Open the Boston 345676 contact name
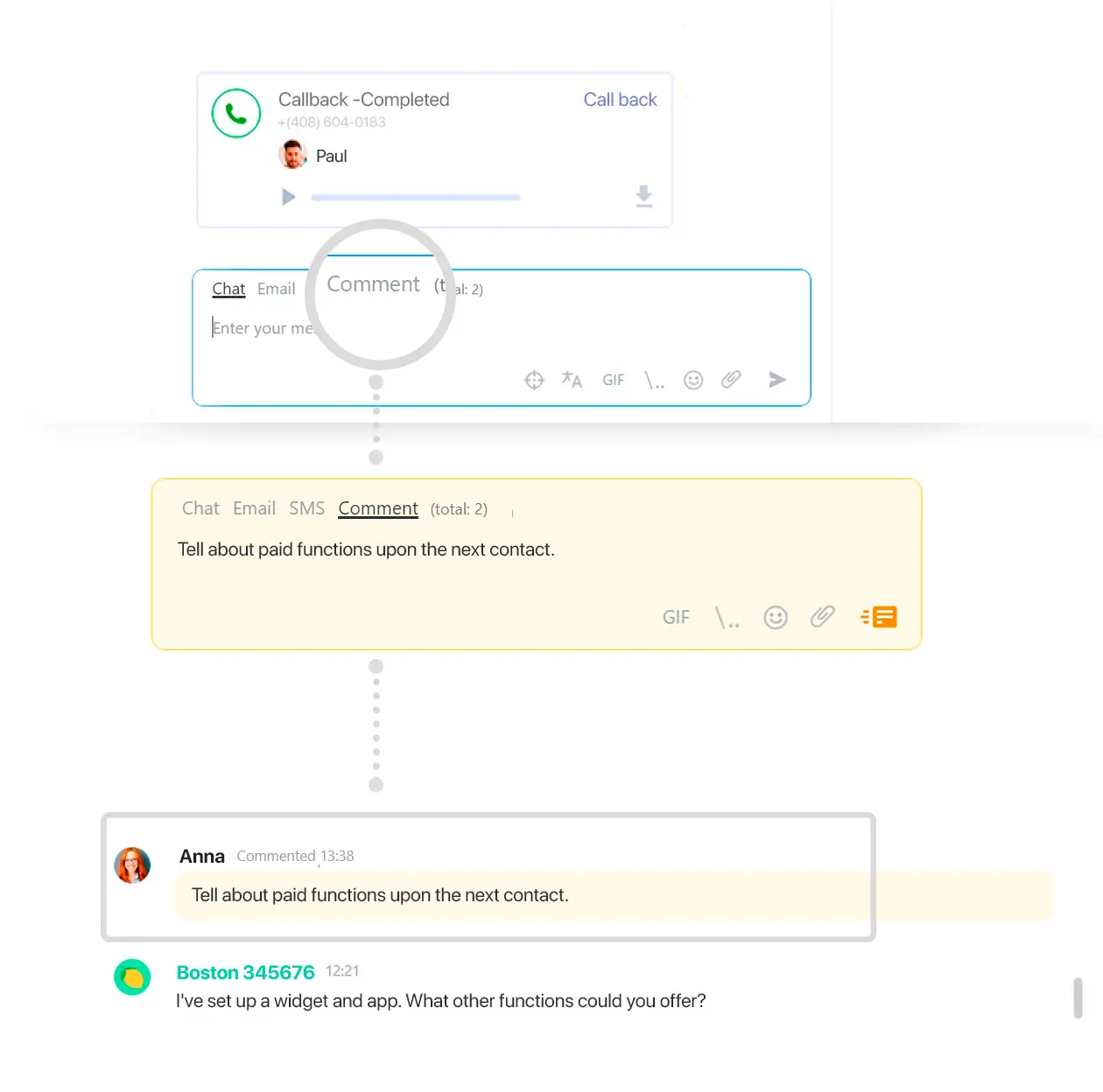The image size is (1103, 1092). (245, 972)
